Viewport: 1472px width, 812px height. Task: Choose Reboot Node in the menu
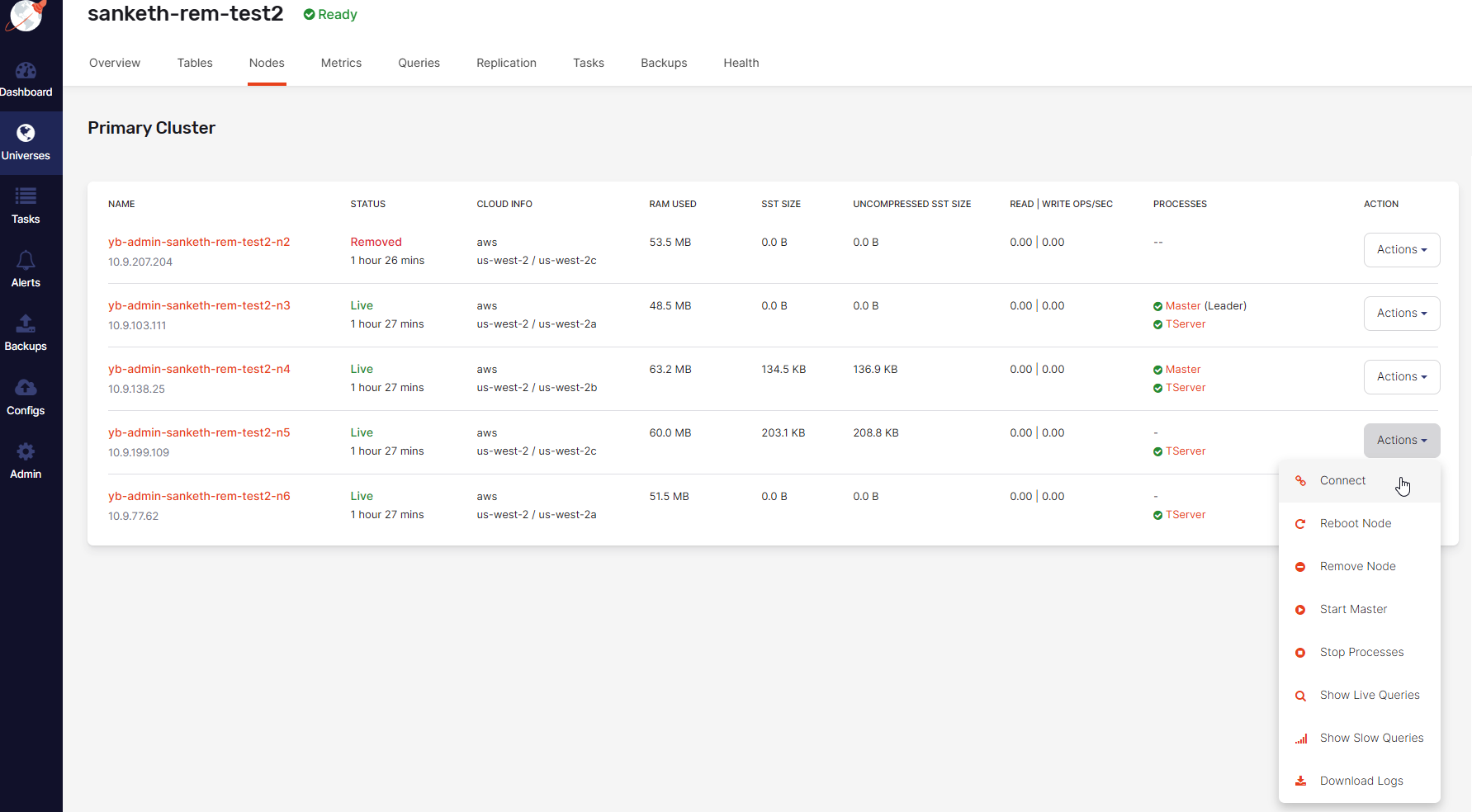coord(1355,524)
